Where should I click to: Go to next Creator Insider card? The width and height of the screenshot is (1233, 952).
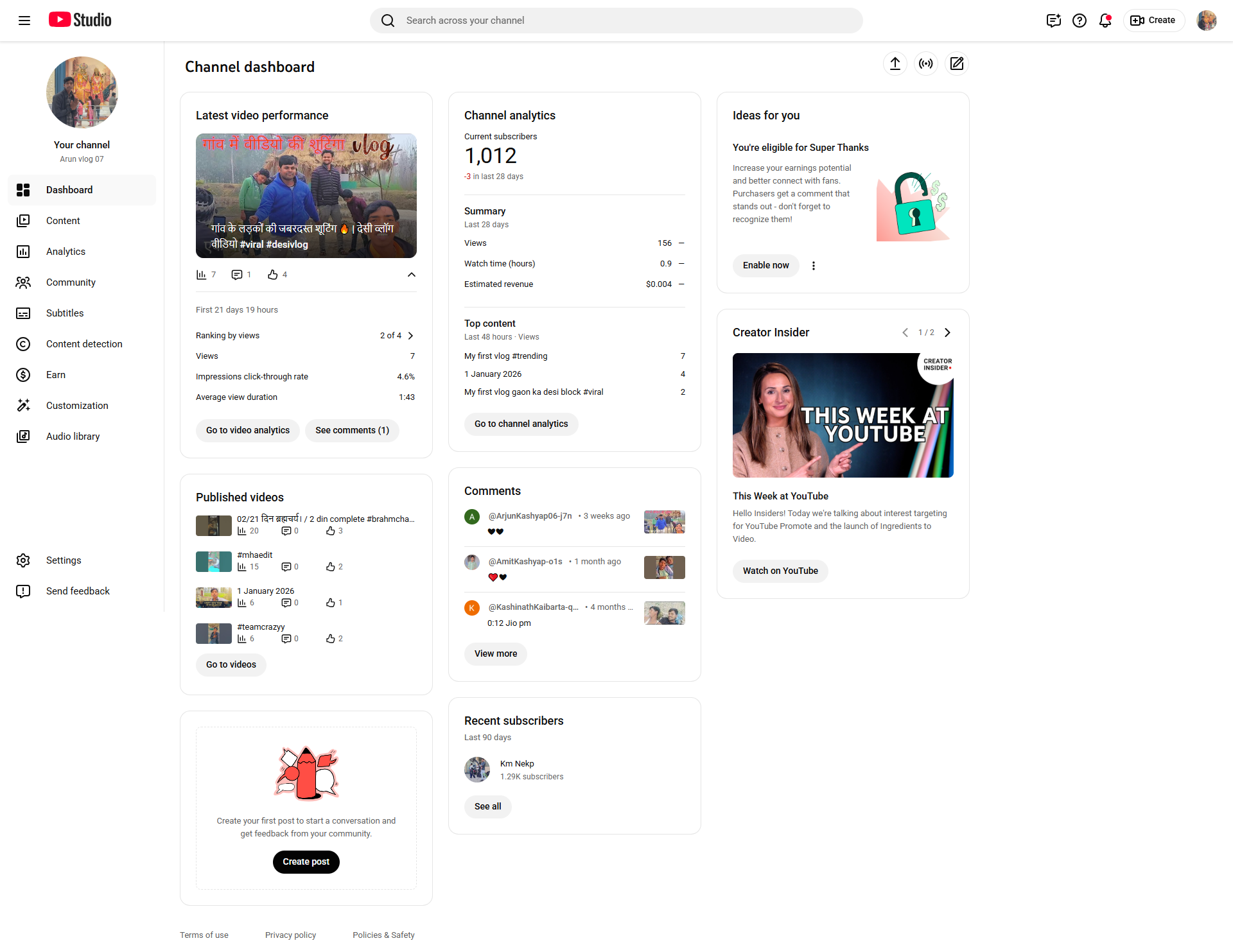pyautogui.click(x=947, y=333)
